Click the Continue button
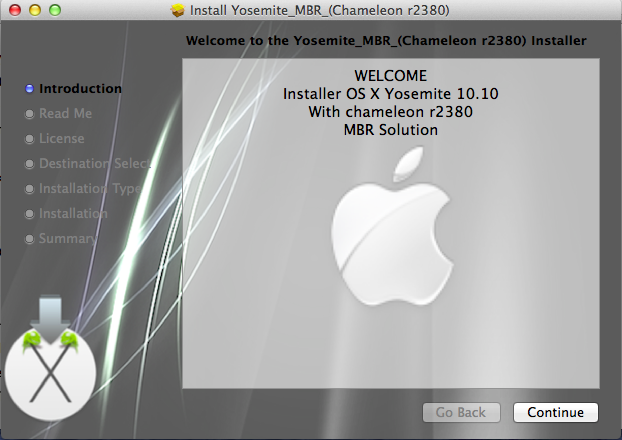The width and height of the screenshot is (622, 440). (x=555, y=413)
